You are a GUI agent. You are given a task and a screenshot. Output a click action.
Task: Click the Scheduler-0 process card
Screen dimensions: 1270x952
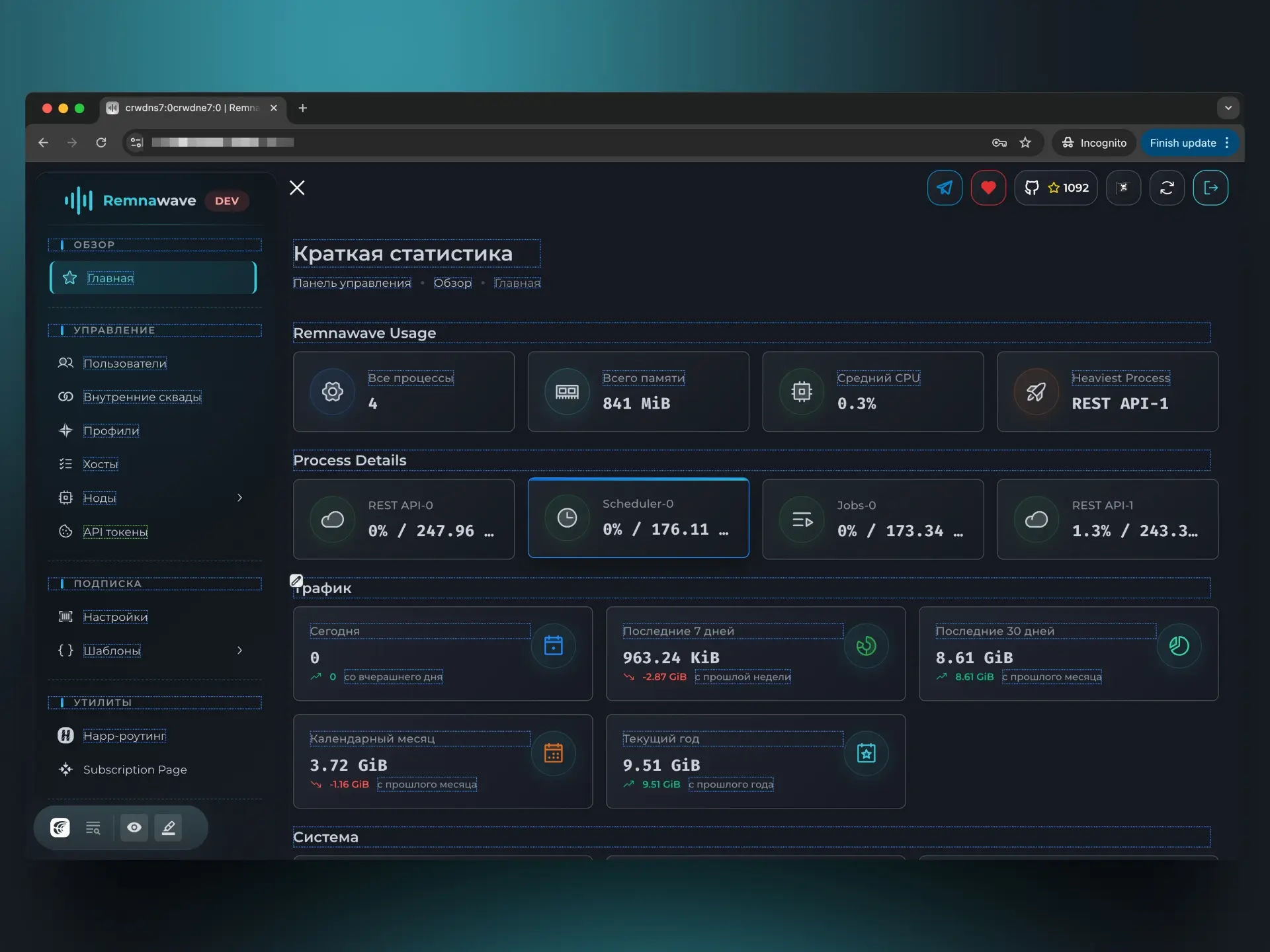click(638, 518)
